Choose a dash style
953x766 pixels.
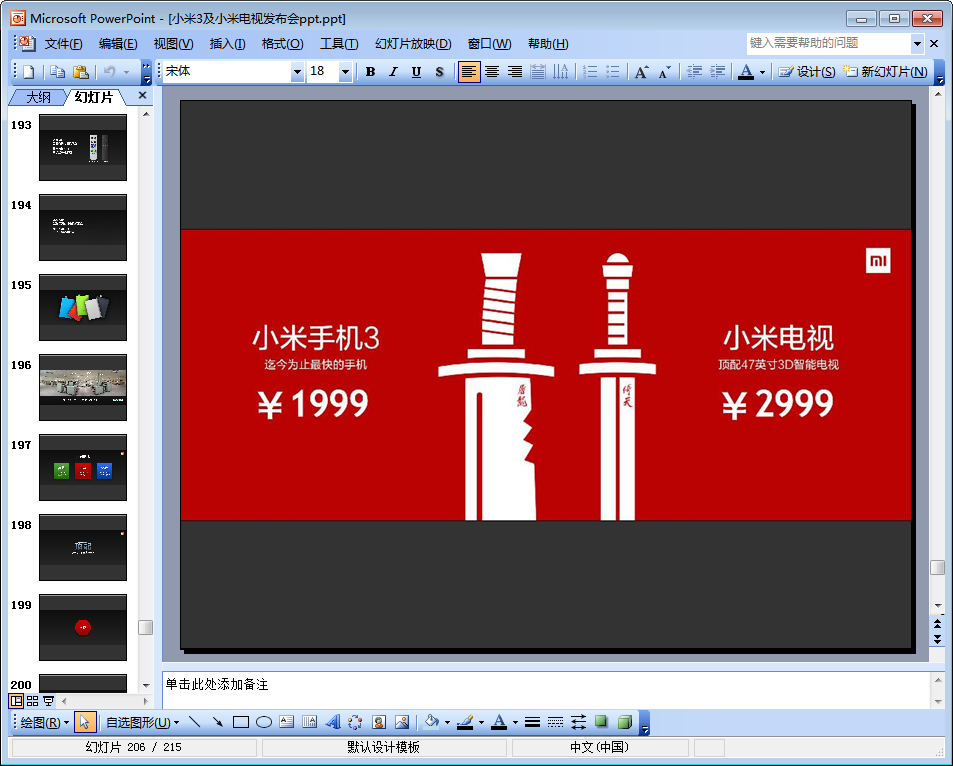556,722
